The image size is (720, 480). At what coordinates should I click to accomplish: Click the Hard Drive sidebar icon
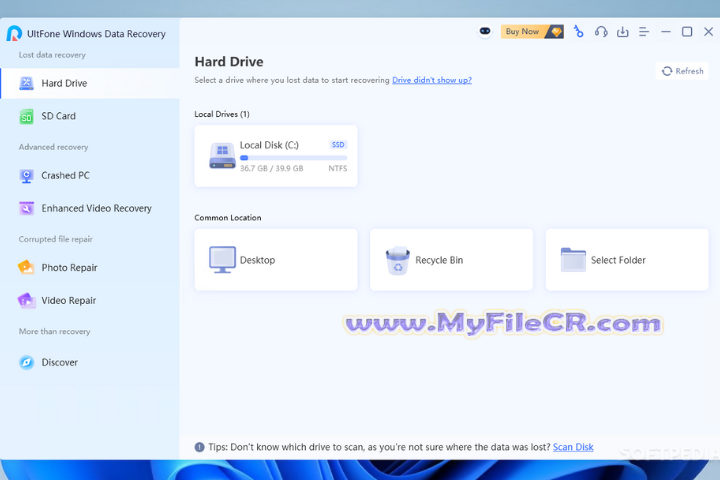(x=26, y=83)
